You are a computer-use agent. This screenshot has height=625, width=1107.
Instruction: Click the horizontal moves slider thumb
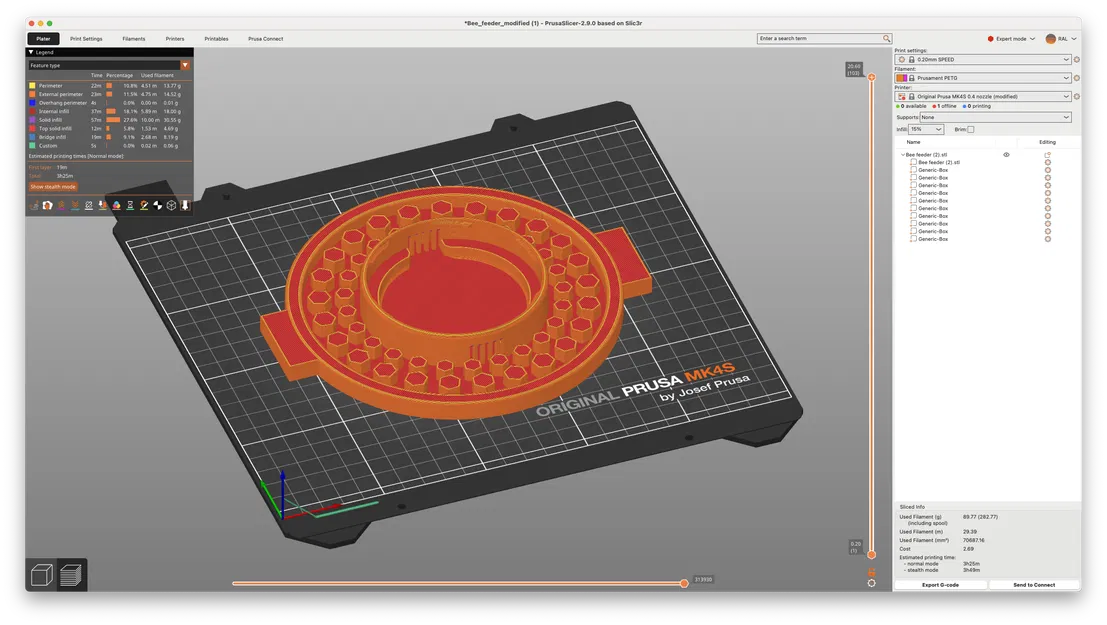tap(683, 583)
